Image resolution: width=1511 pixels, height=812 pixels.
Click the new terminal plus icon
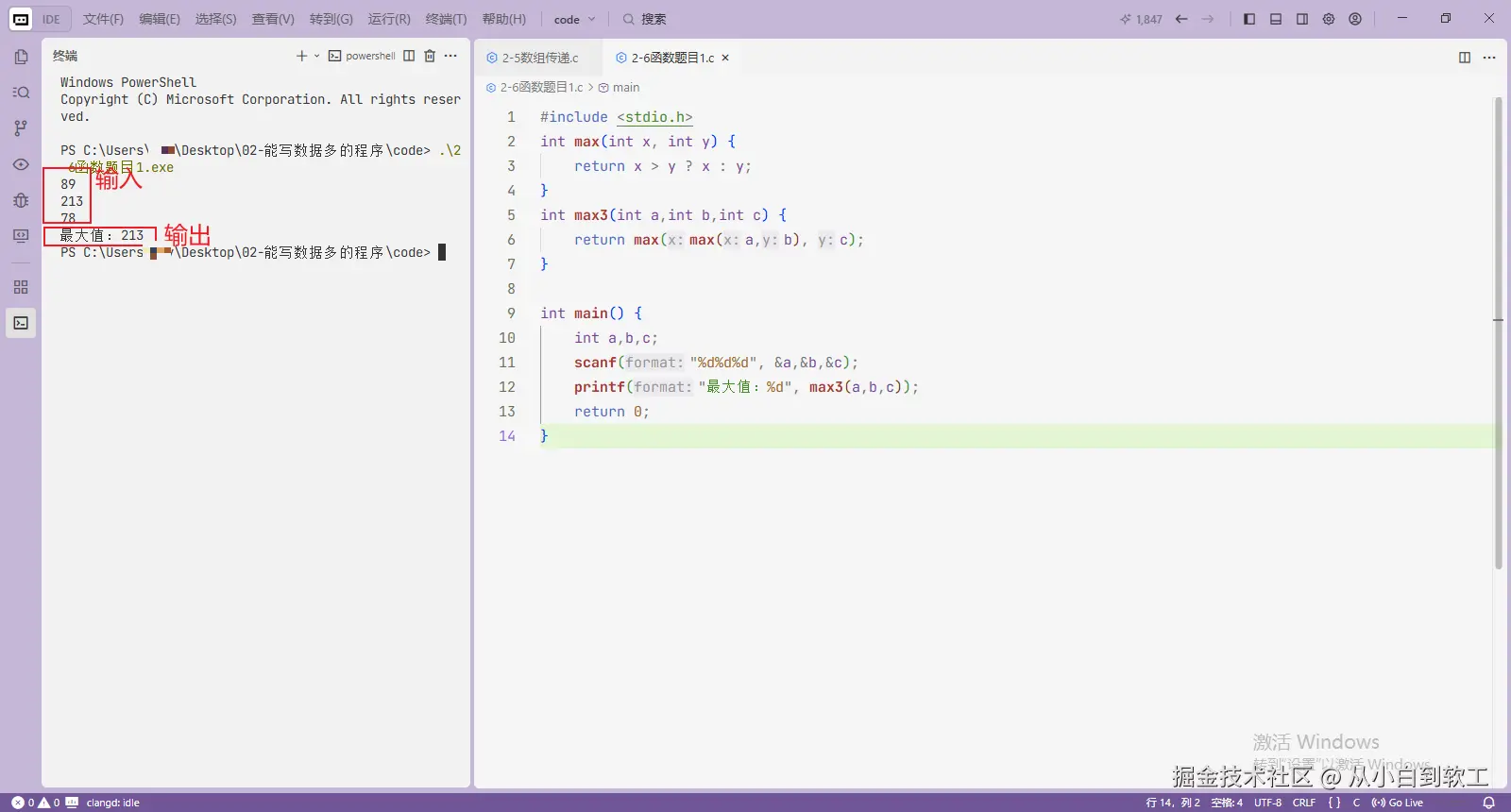point(301,56)
